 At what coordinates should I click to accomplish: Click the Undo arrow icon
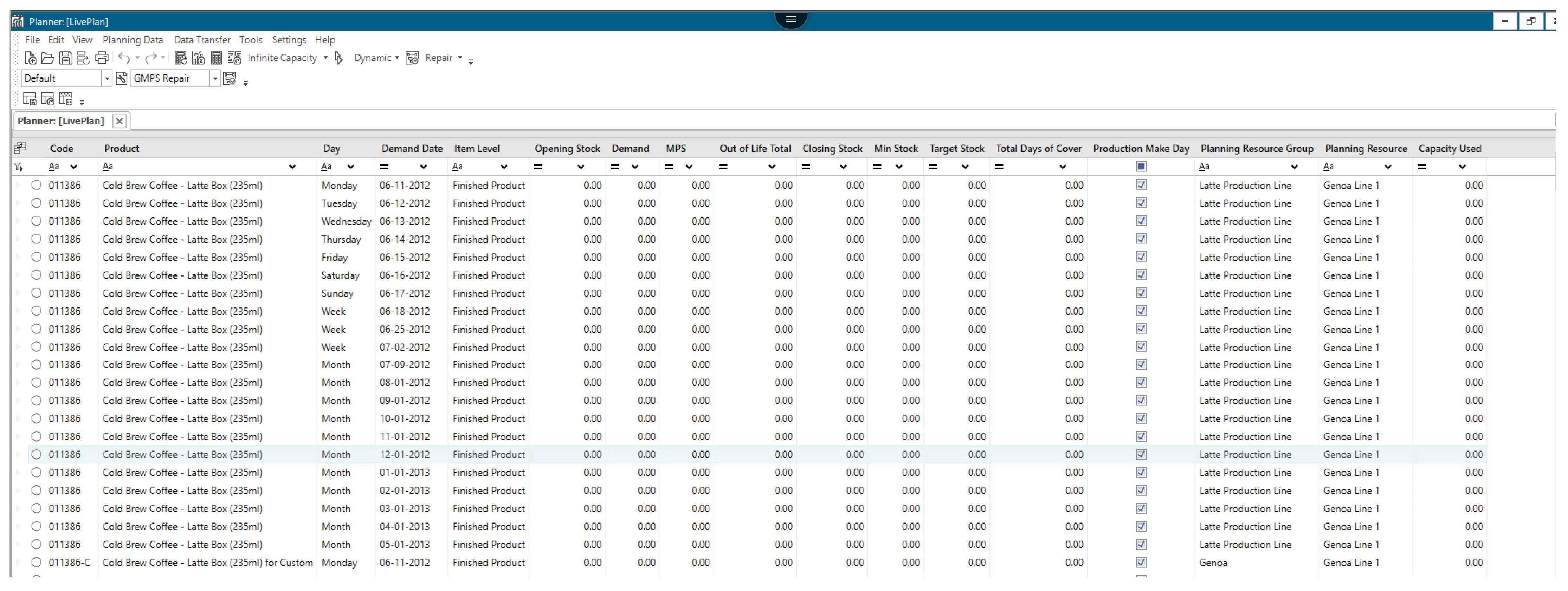124,58
